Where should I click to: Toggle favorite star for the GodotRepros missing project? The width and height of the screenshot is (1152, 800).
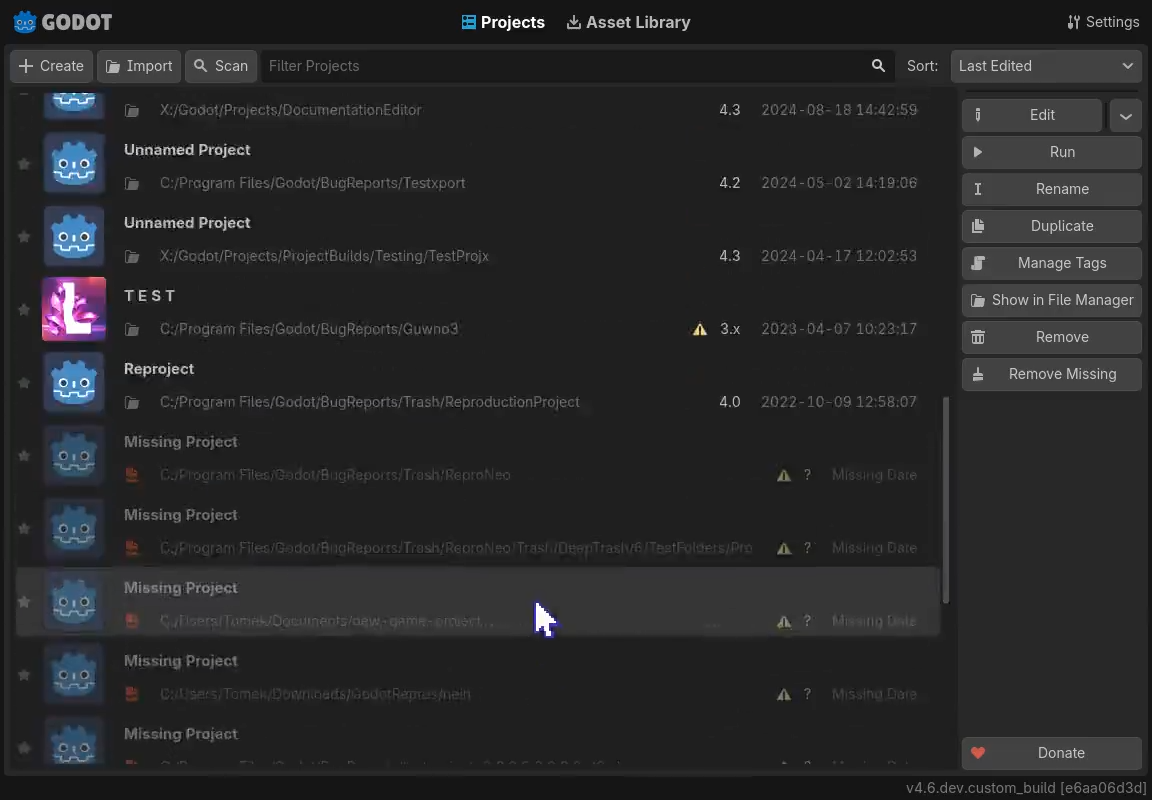pos(24,675)
